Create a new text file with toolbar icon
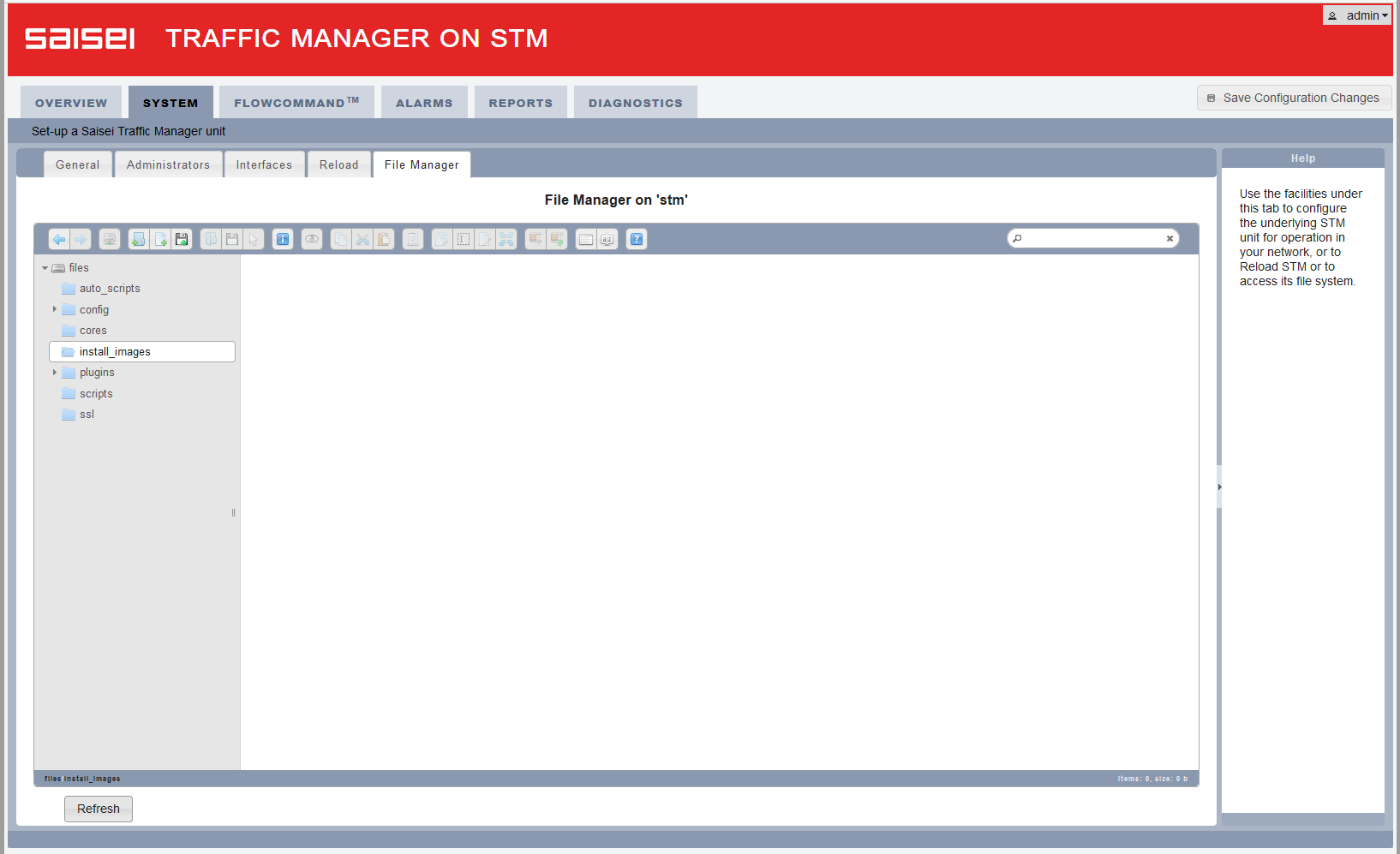Image resolution: width=1400 pixels, height=854 pixels. point(160,239)
